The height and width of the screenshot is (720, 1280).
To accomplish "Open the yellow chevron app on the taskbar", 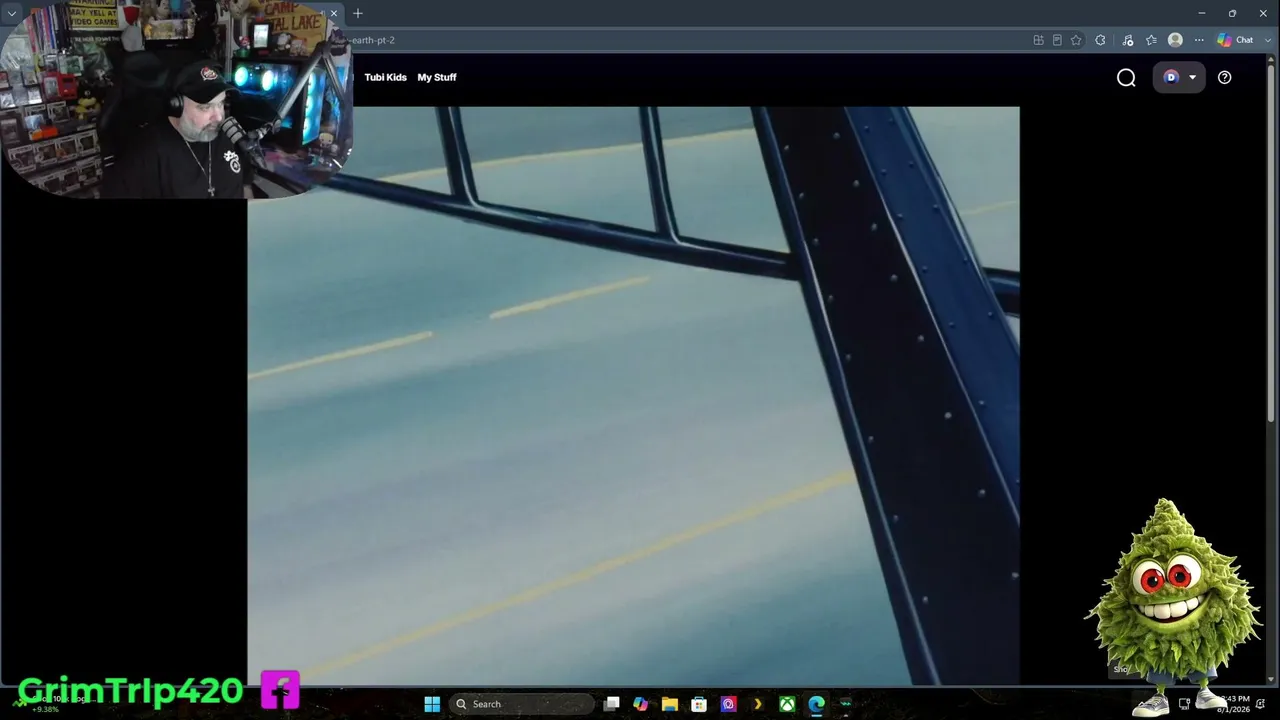I will (758, 704).
